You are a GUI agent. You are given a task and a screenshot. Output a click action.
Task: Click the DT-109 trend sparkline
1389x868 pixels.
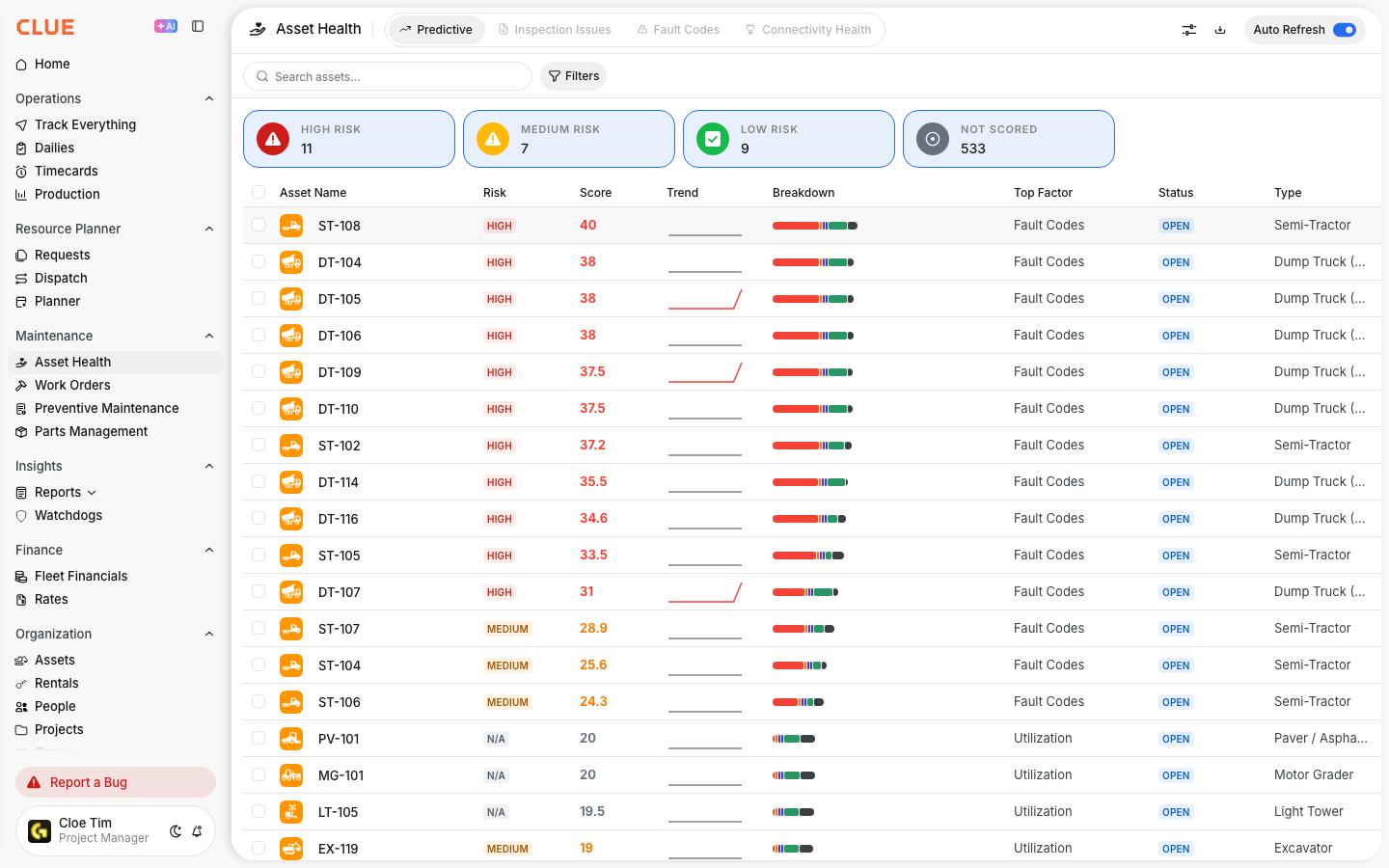click(x=705, y=372)
